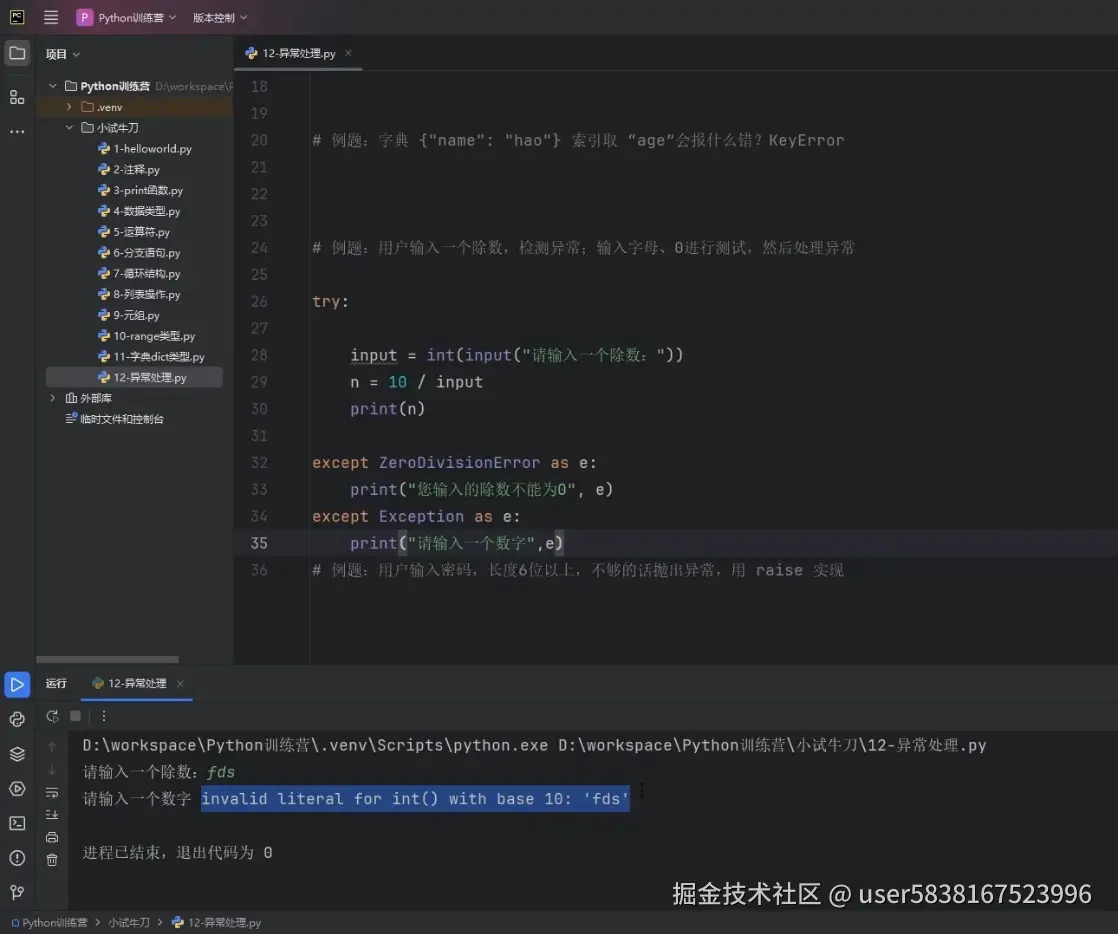Click the PyCharm logo icon
Screen dimensions: 1118x934
coord(17,17)
